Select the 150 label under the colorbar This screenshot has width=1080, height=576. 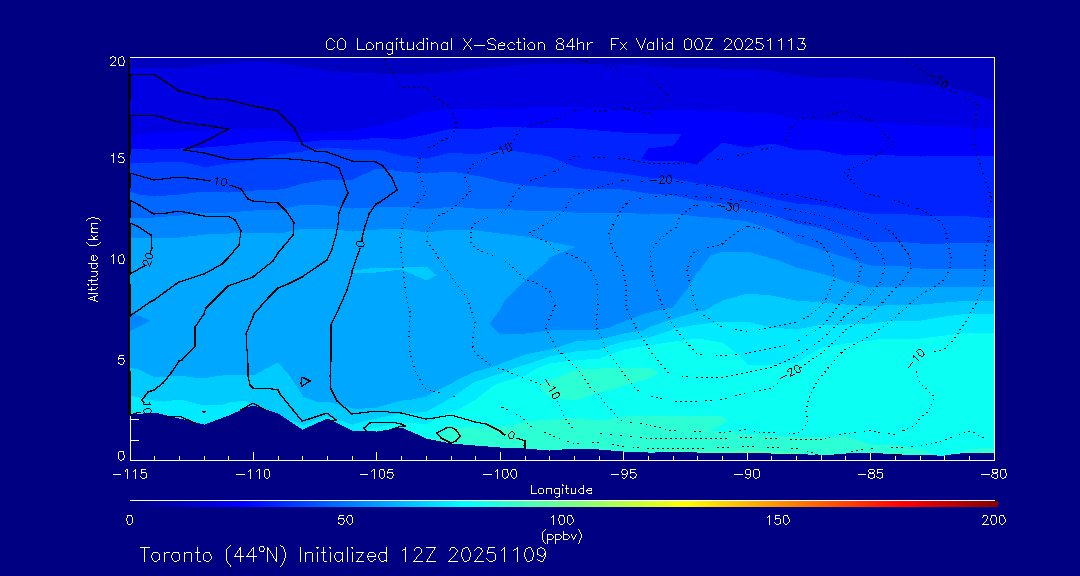tap(779, 520)
